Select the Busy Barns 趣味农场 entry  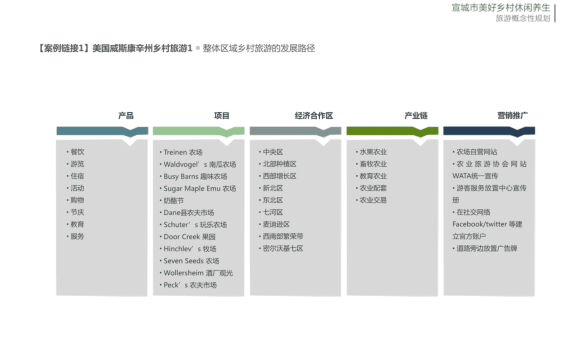pos(195,176)
